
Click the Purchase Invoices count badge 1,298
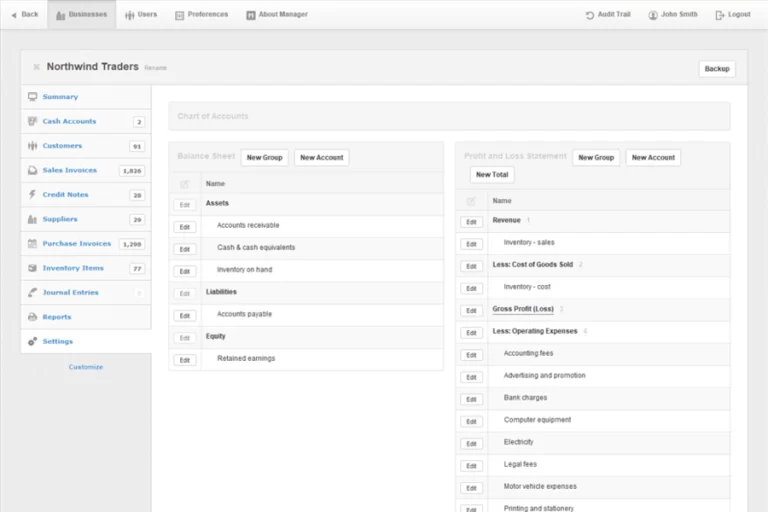pyautogui.click(x=132, y=244)
